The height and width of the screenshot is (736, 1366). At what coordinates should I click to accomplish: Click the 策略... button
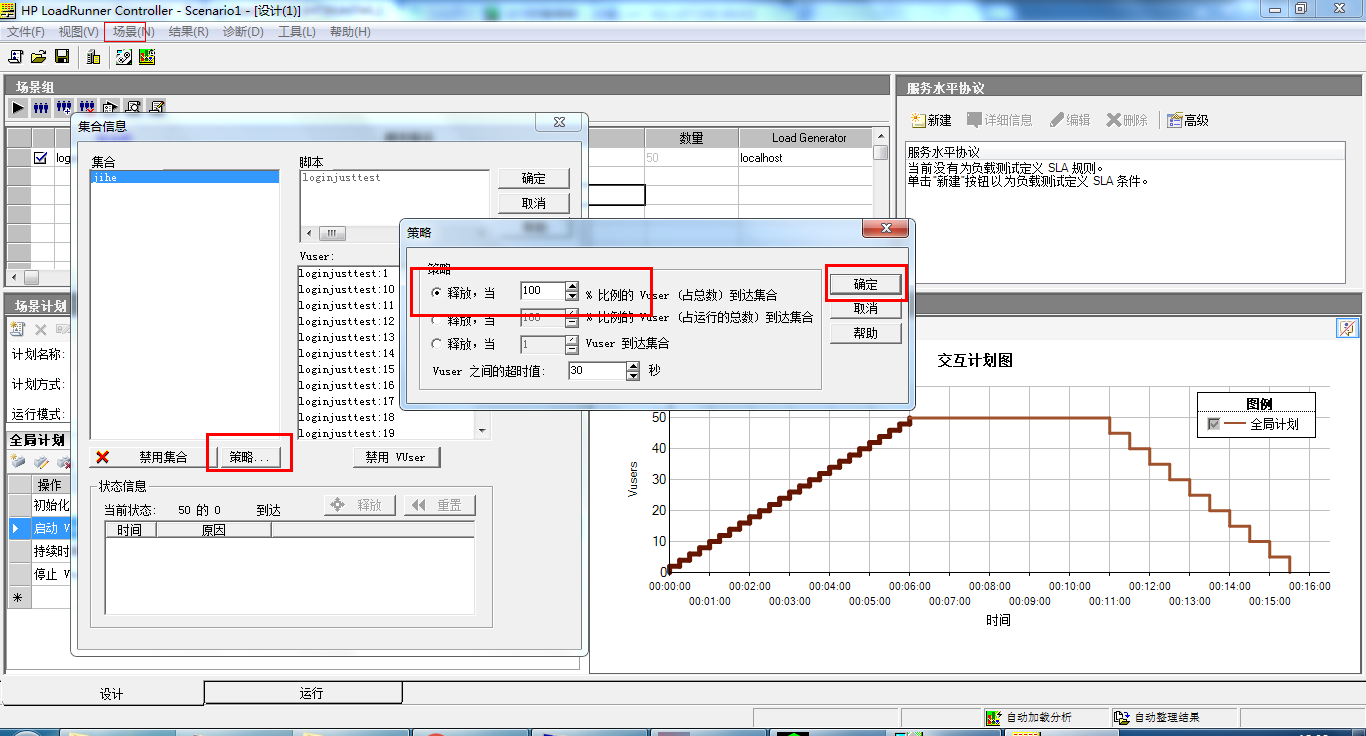[x=249, y=457]
